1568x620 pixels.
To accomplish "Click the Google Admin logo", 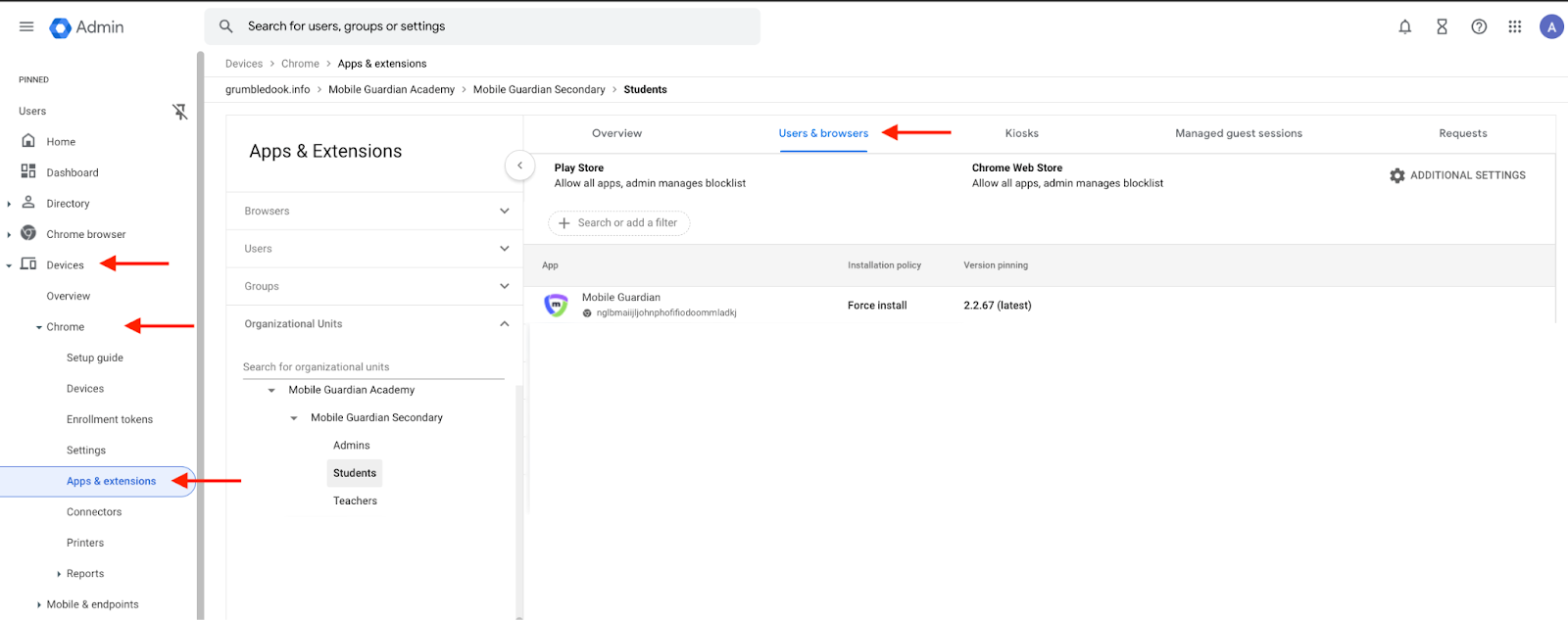I will (x=87, y=27).
